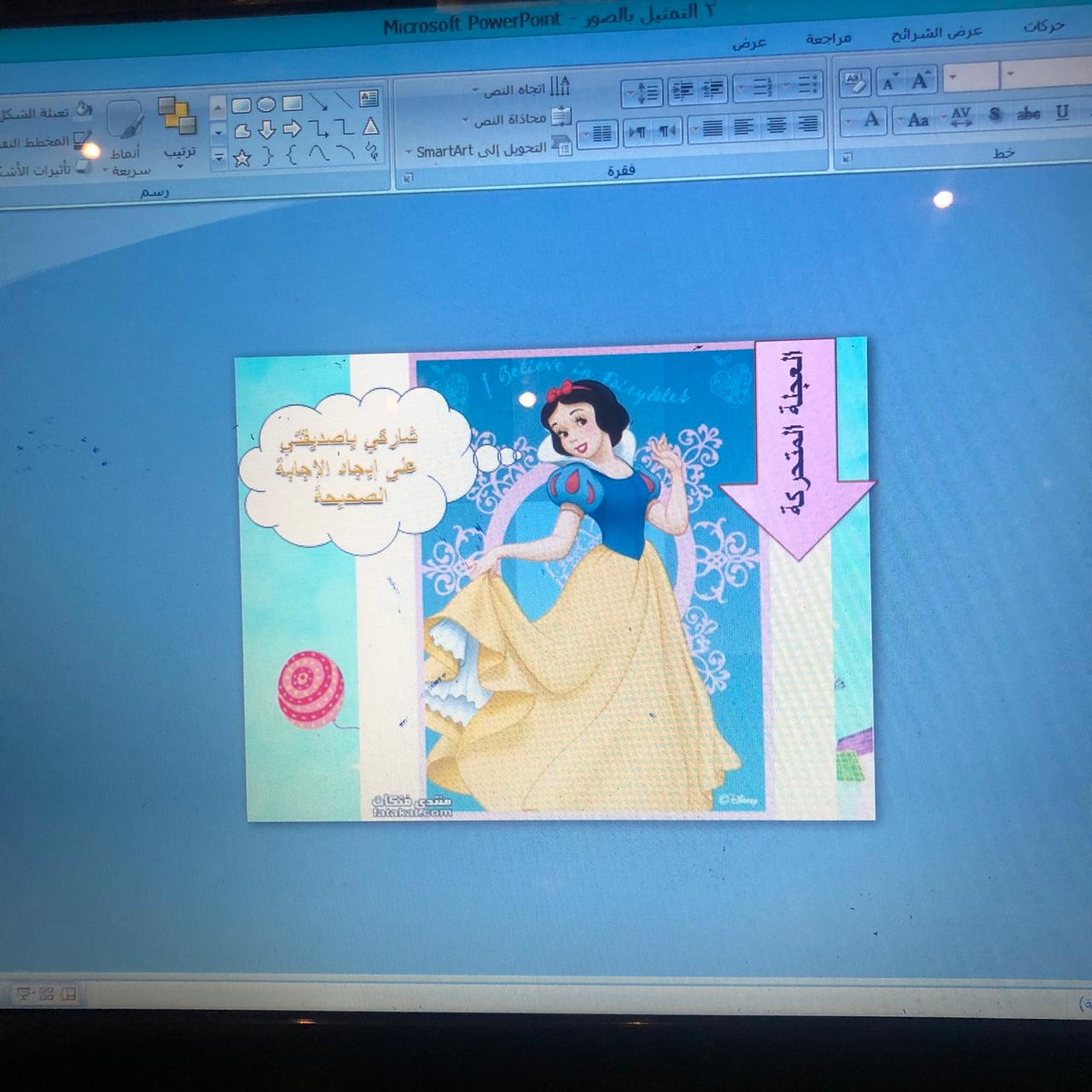This screenshot has width=1092, height=1092.
Task: Open the columns dropdown
Action: 597,133
